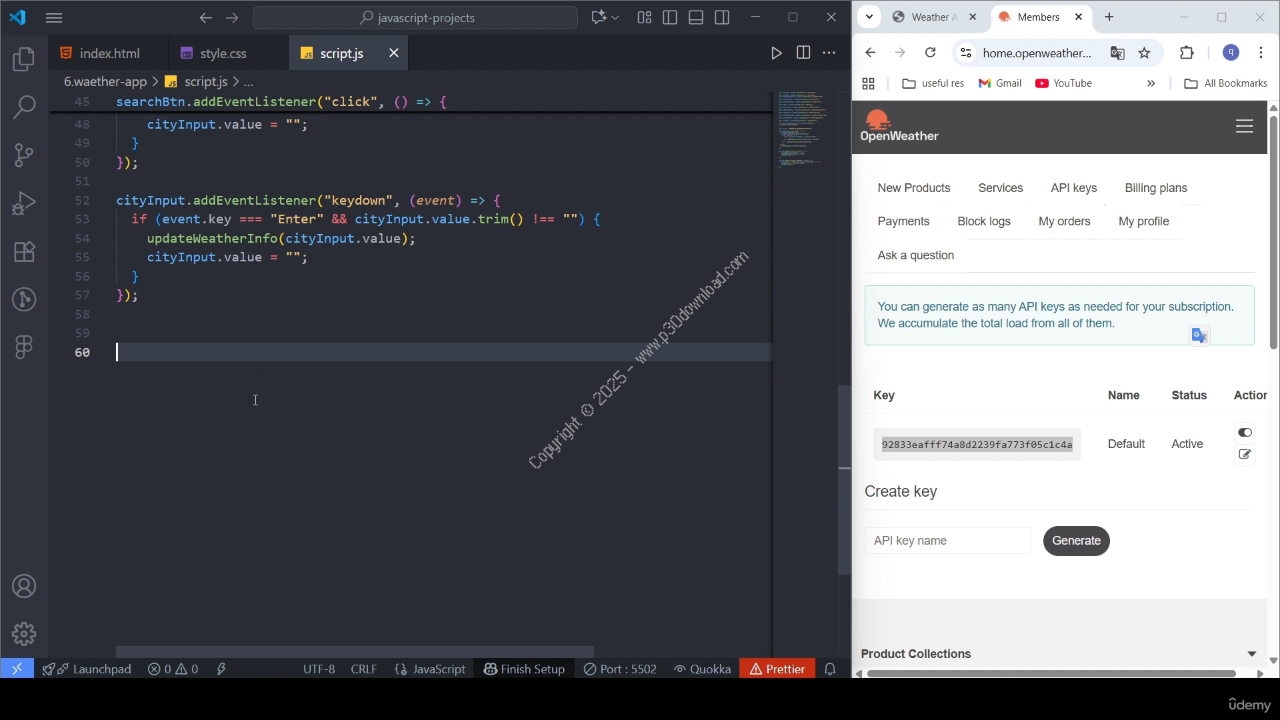Expand the Product Collections section

pos(1251,654)
